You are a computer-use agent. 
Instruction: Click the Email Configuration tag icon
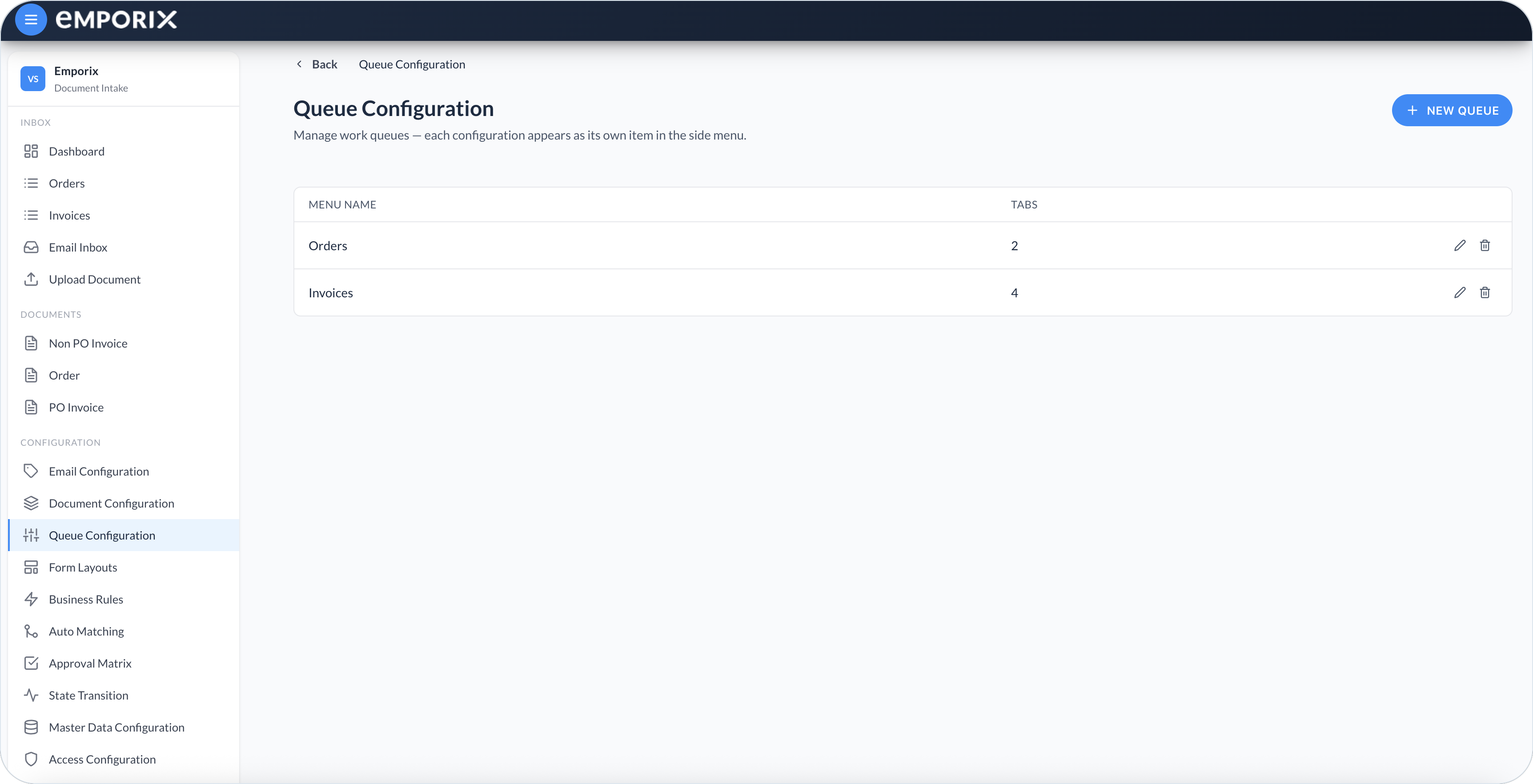click(31, 471)
